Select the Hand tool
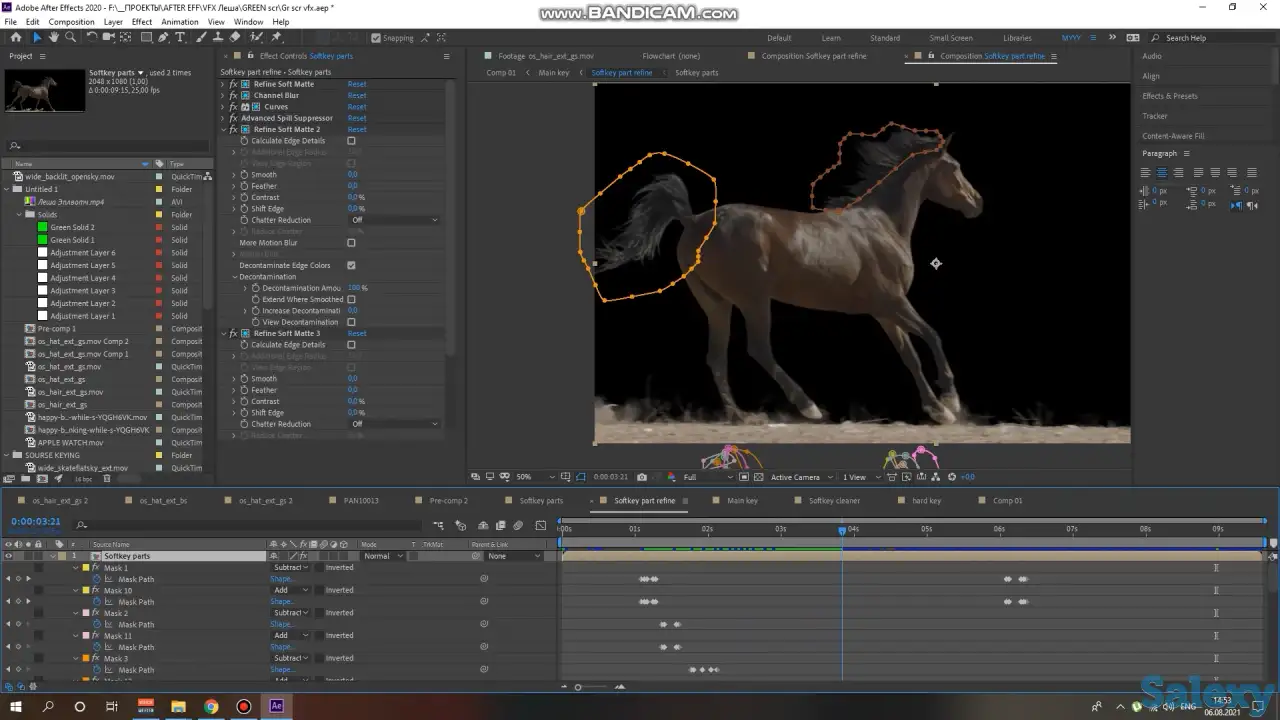 pos(54,37)
